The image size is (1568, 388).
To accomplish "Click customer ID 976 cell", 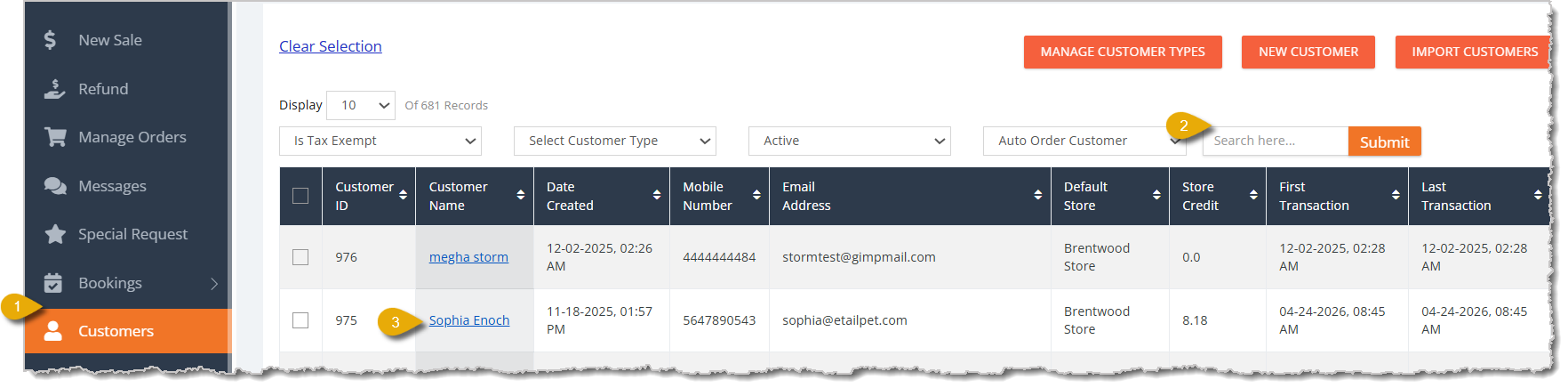I will [346, 257].
